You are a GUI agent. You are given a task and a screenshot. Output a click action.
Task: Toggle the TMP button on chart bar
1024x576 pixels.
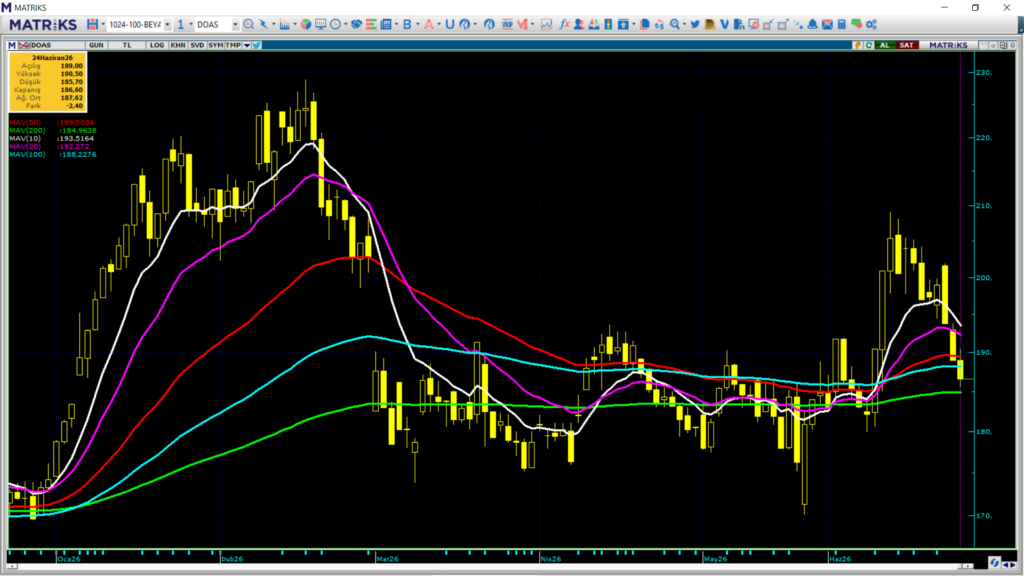click(233, 45)
